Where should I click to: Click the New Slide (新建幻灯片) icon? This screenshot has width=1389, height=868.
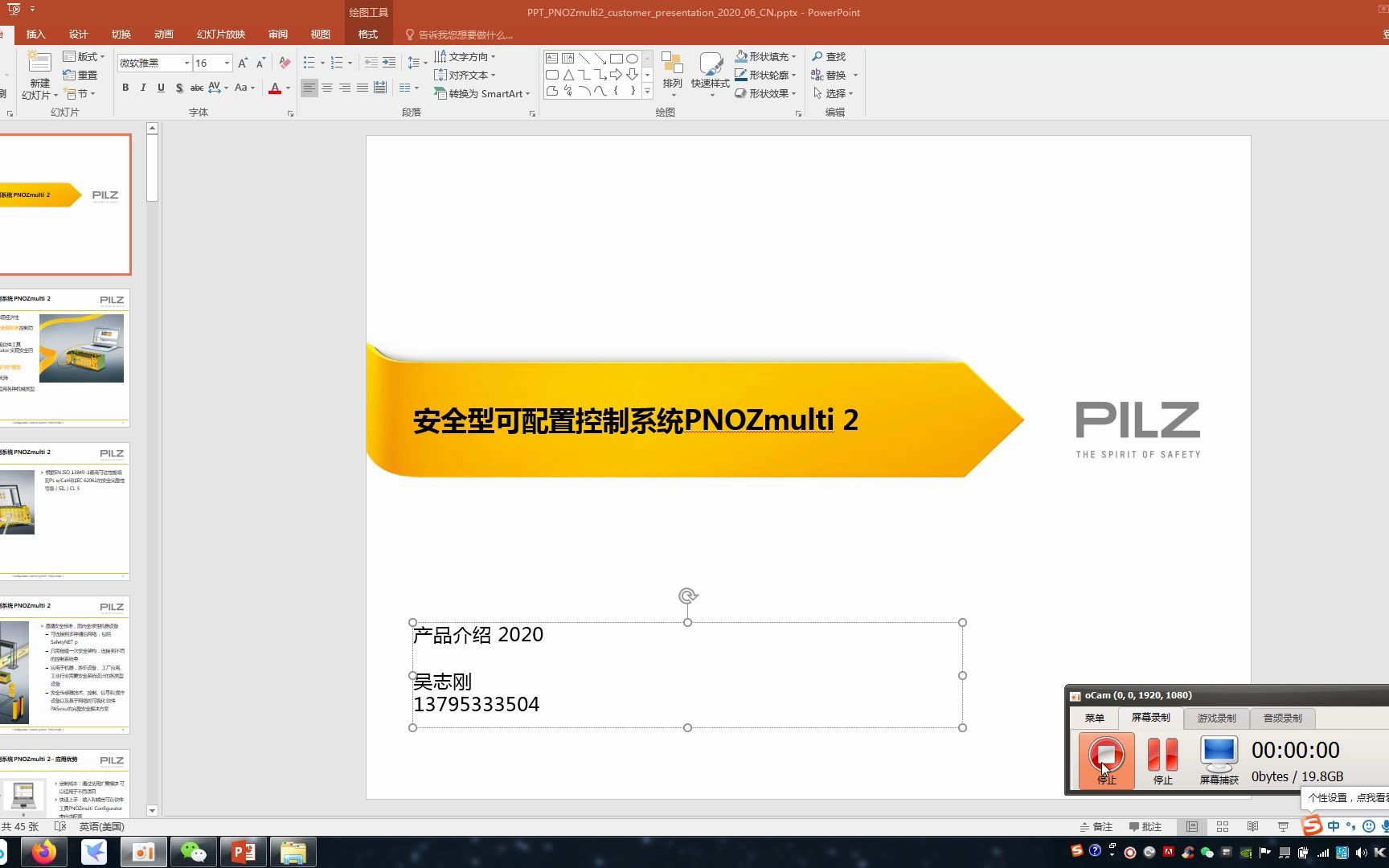point(39,63)
